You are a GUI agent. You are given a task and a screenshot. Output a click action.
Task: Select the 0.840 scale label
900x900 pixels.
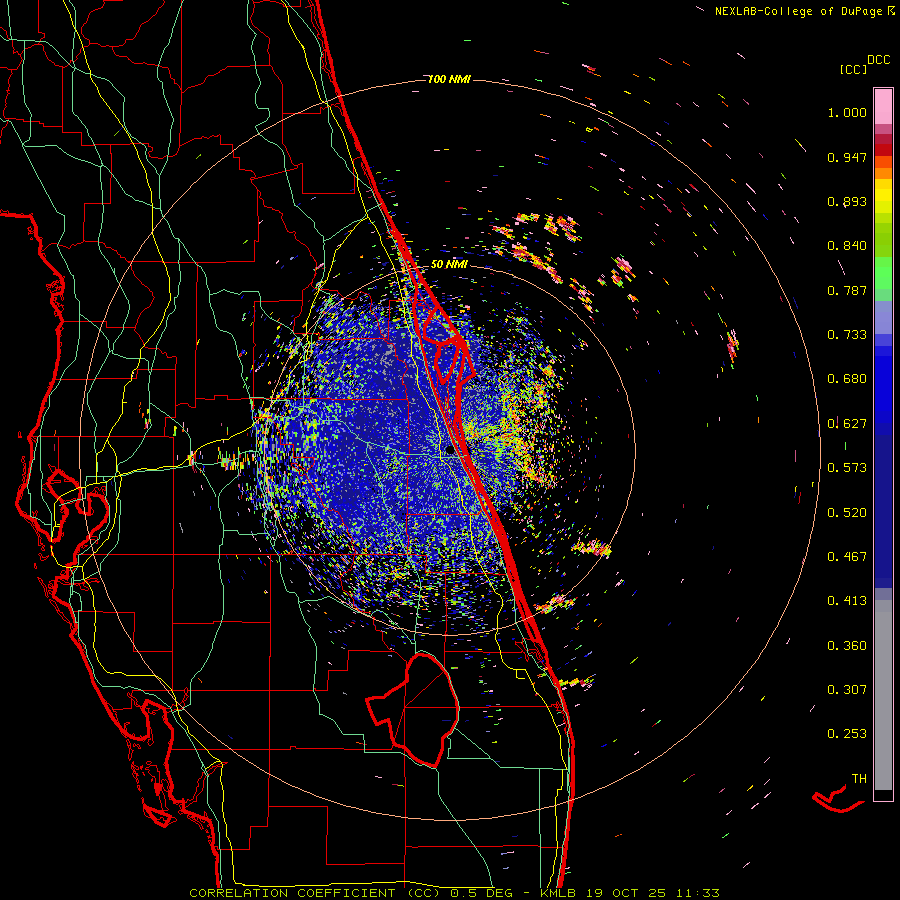tap(847, 246)
